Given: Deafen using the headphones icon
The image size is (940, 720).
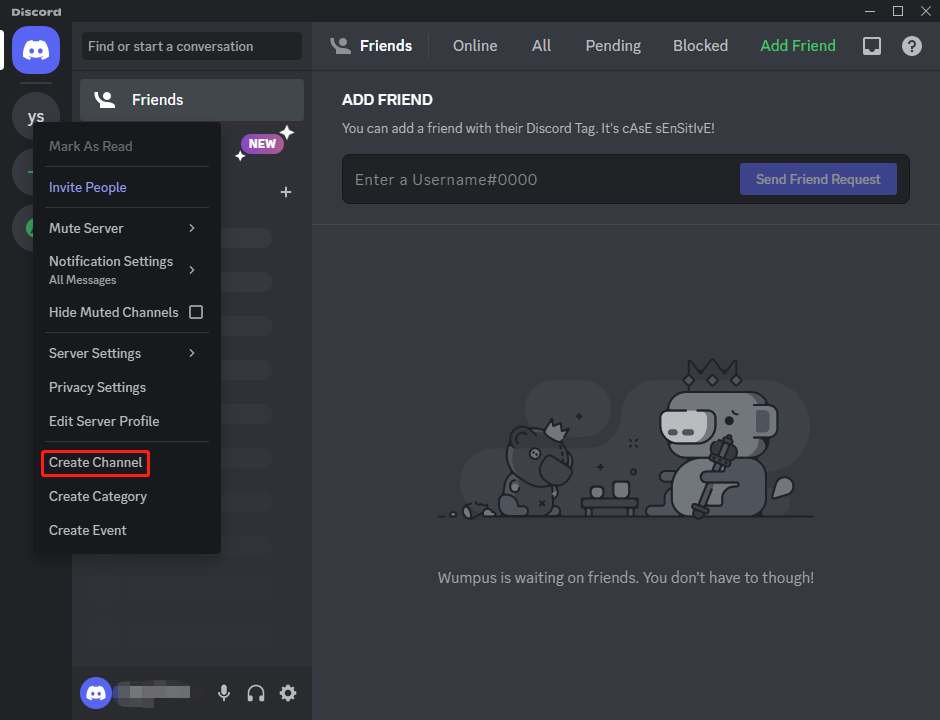Looking at the screenshot, I should pyautogui.click(x=256, y=693).
